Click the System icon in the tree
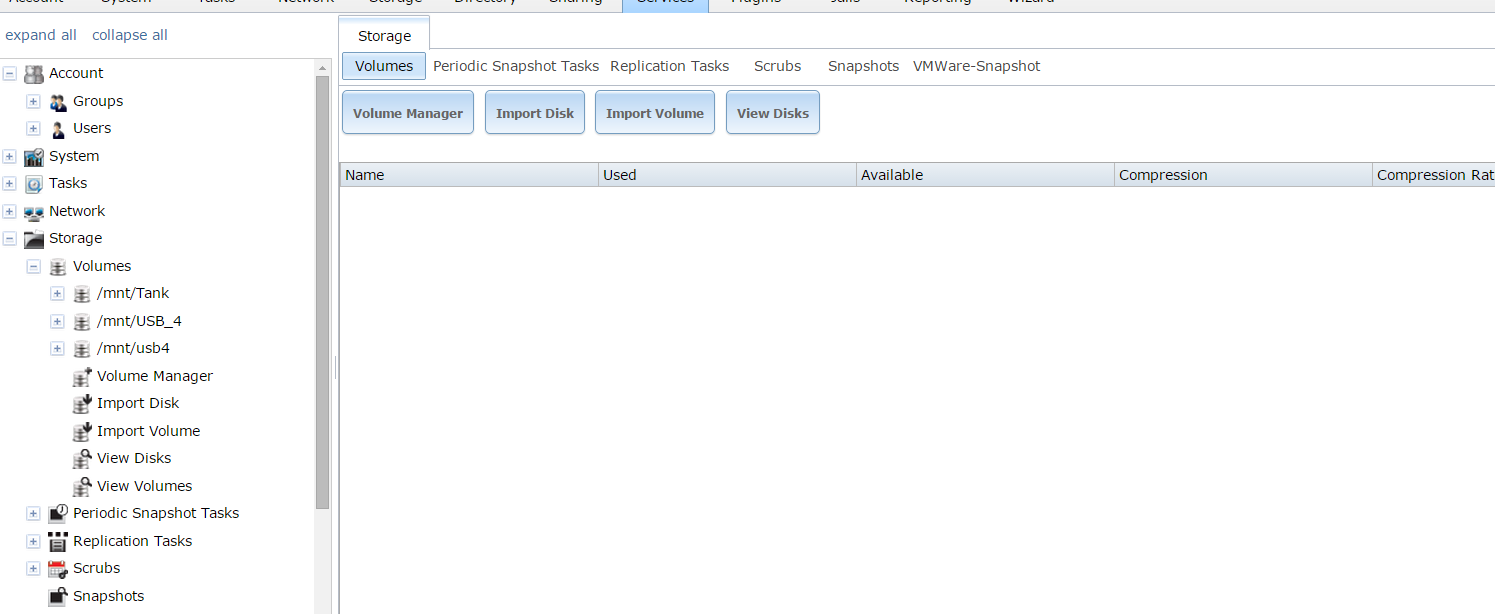 tap(34, 157)
